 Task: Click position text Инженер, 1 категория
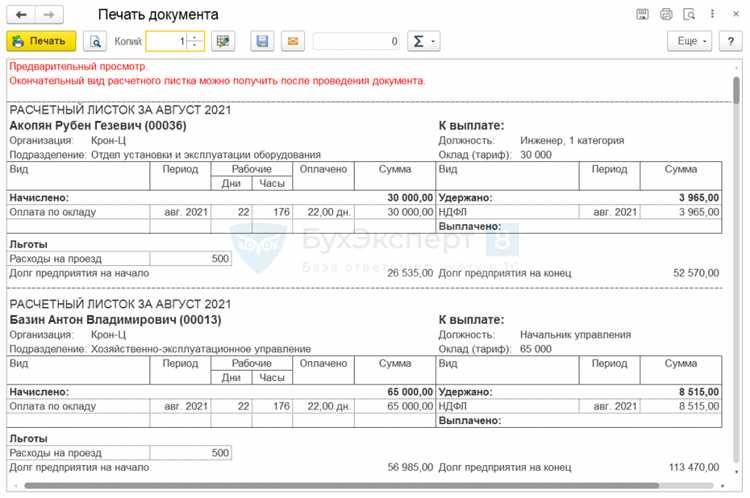click(572, 141)
